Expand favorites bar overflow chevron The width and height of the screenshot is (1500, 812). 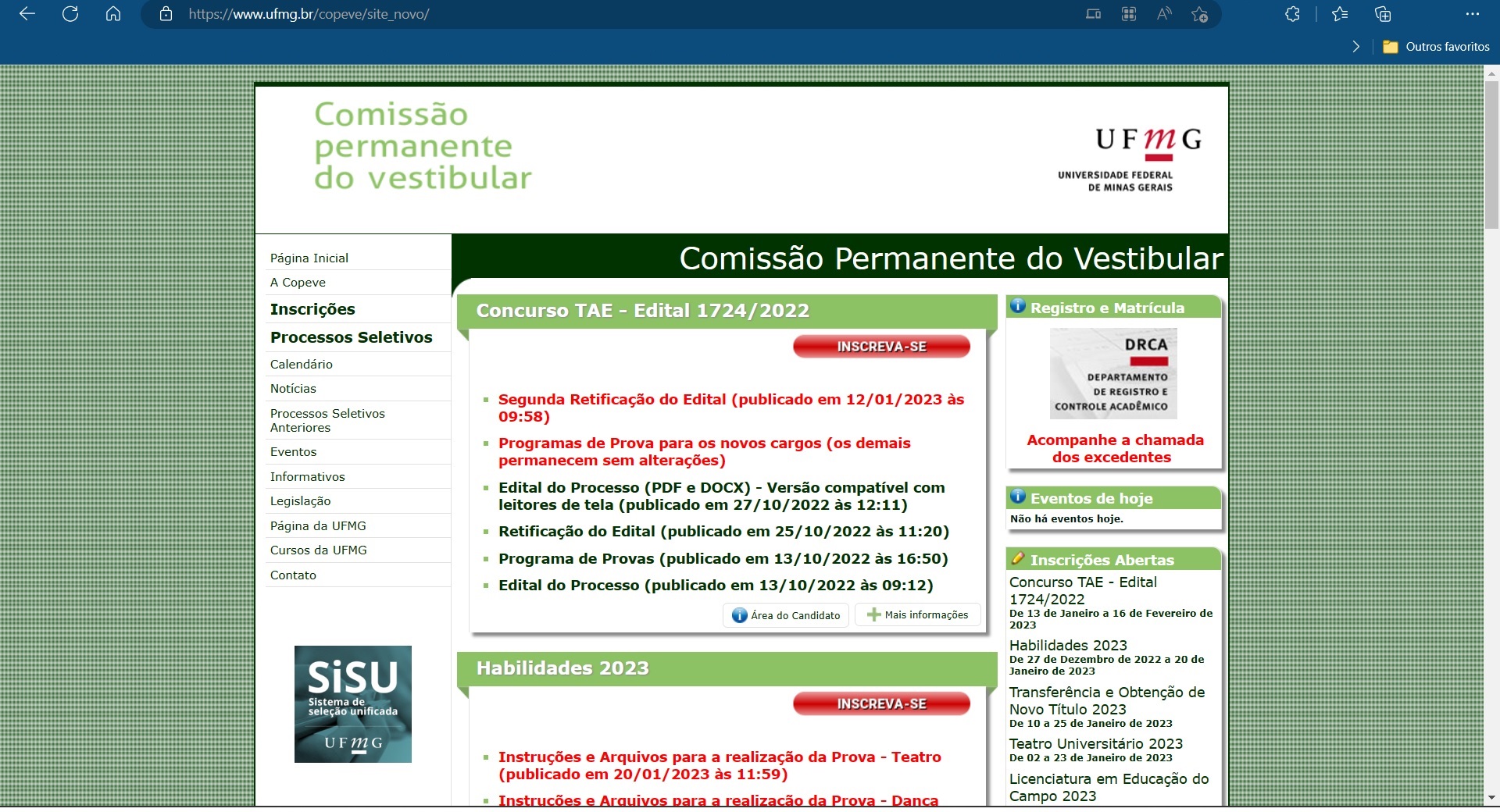click(1355, 47)
